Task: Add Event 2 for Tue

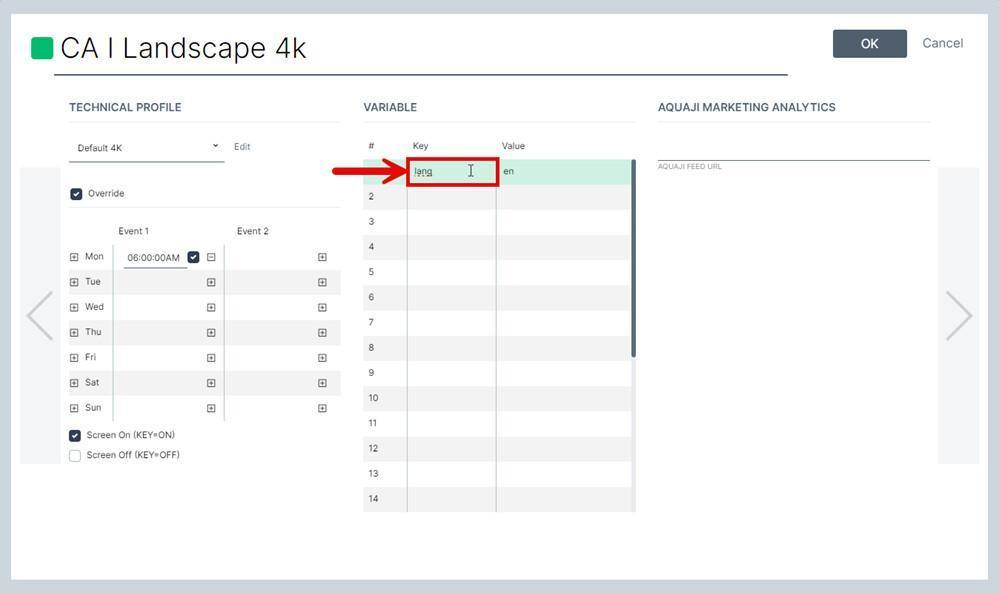Action: tap(322, 282)
